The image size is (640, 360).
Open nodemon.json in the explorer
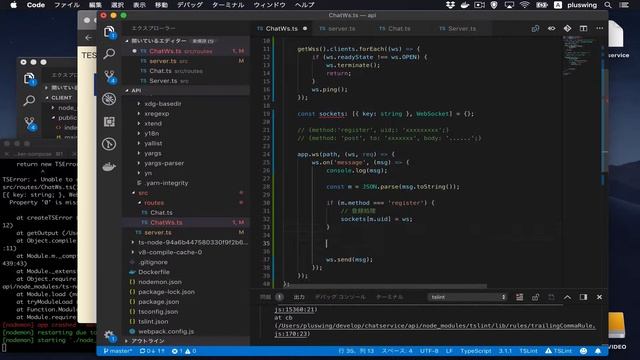160,282
